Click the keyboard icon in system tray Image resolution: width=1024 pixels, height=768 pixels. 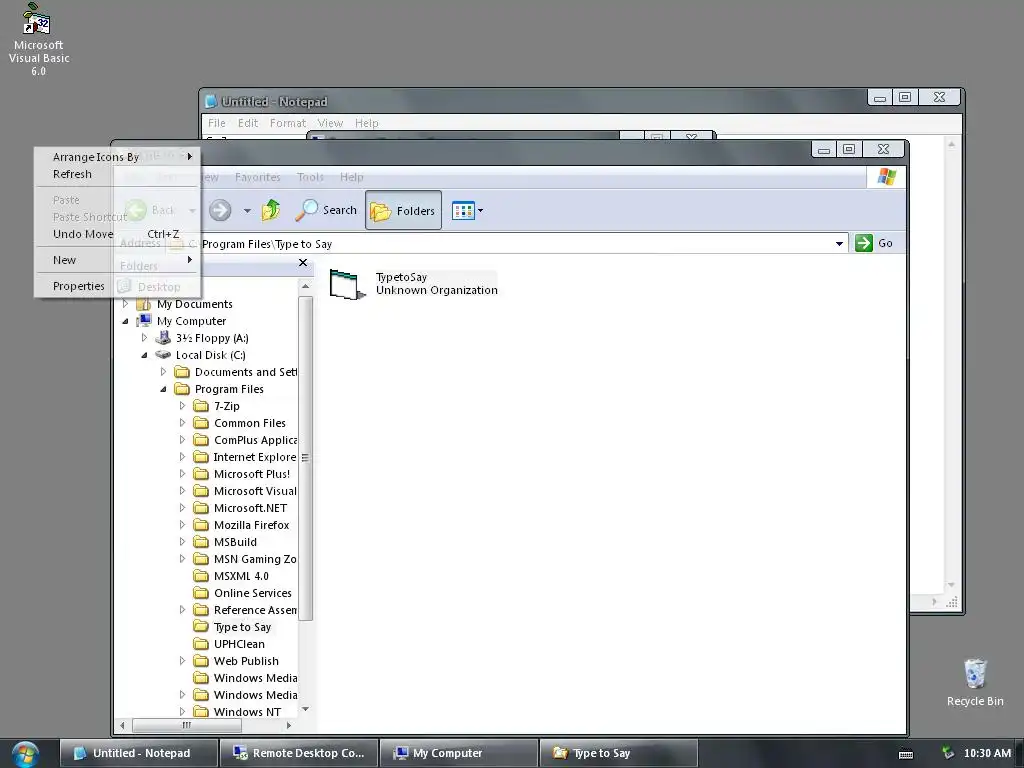906,754
